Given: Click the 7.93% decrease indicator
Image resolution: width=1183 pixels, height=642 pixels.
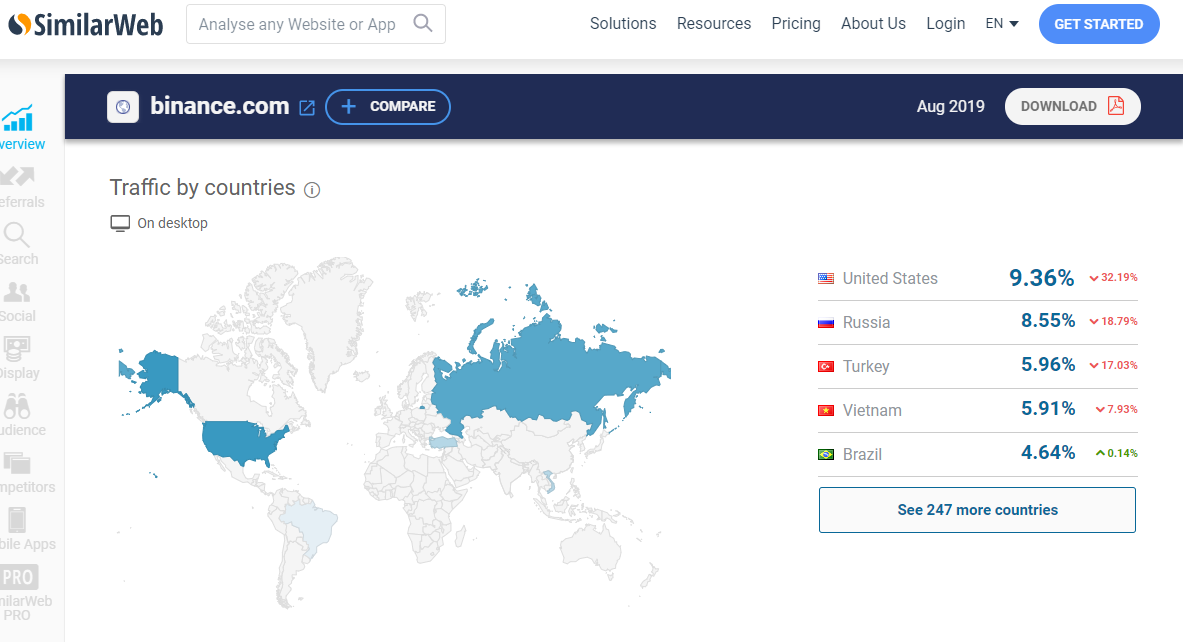Looking at the screenshot, I should pos(1117,410).
